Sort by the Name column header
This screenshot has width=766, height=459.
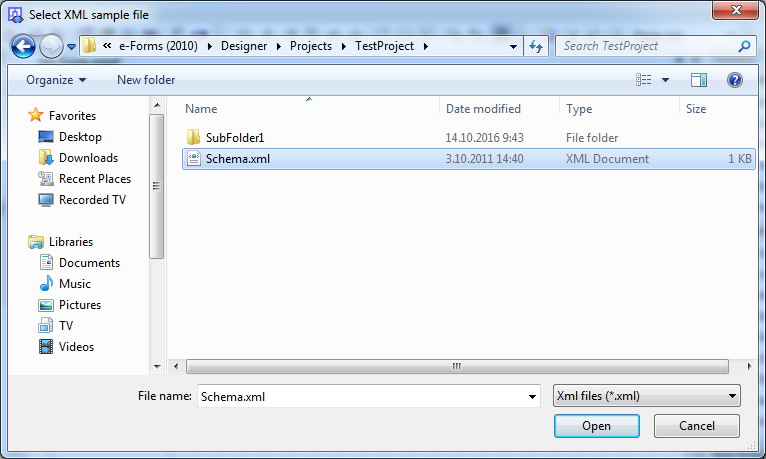[310, 108]
